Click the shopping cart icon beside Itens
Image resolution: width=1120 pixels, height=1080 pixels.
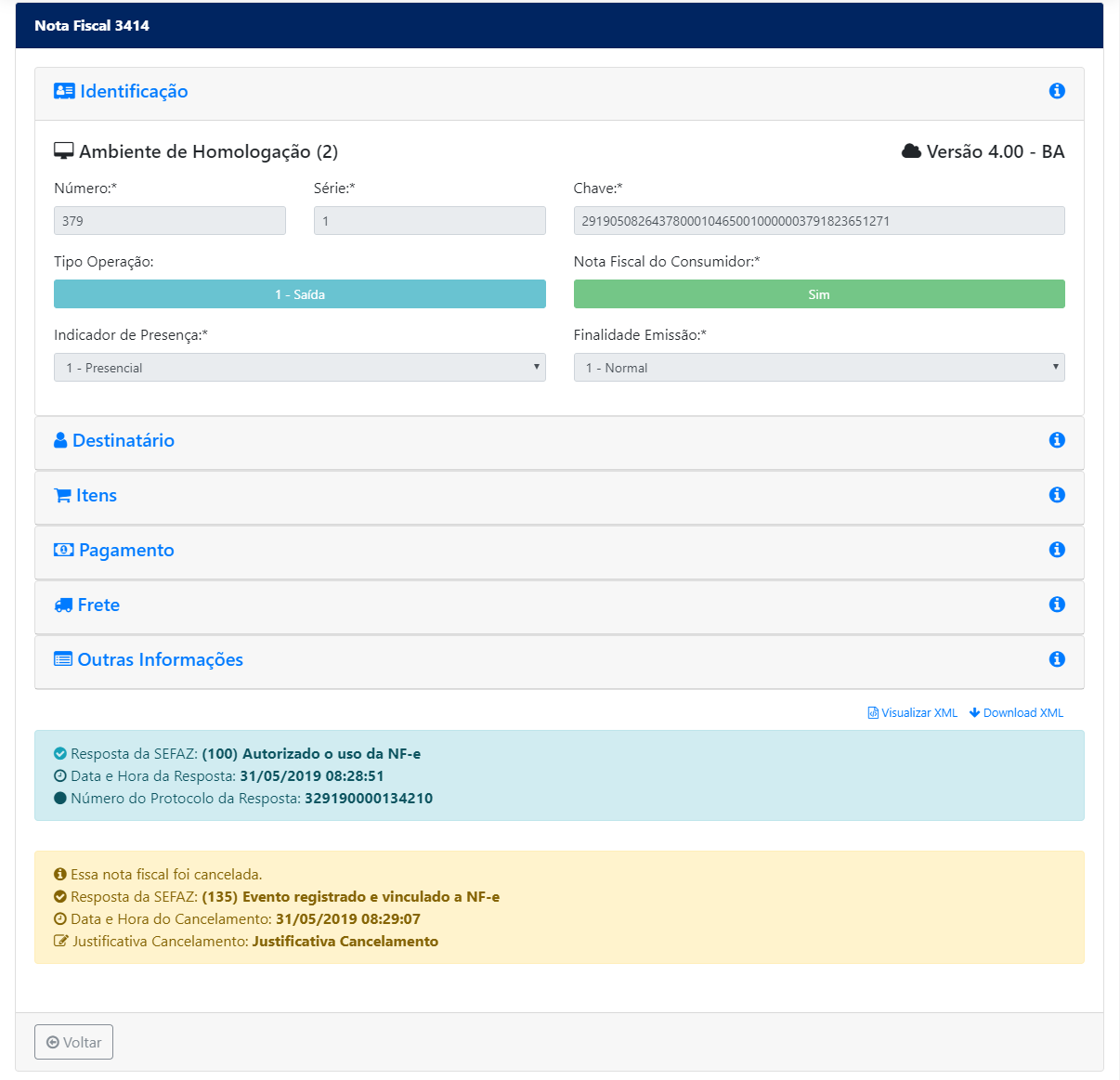pyautogui.click(x=63, y=496)
